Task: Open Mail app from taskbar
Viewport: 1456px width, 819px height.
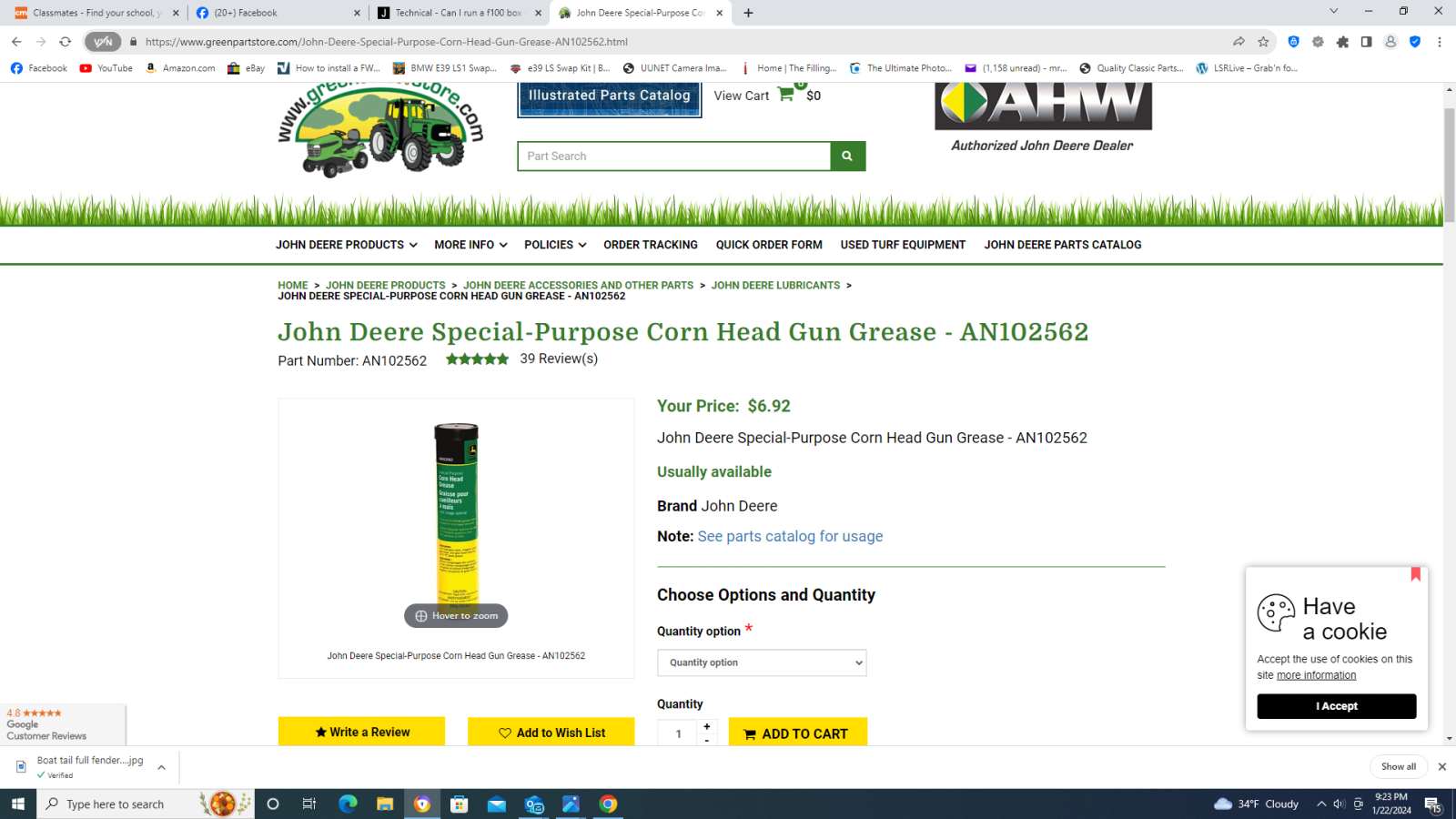Action: tap(497, 804)
